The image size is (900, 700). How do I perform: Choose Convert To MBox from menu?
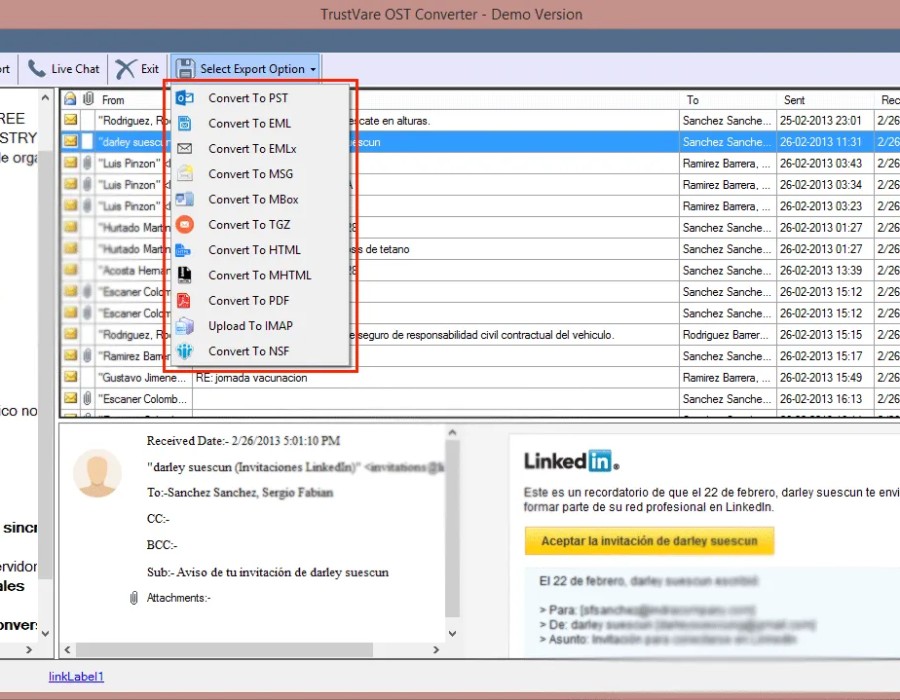pos(253,199)
